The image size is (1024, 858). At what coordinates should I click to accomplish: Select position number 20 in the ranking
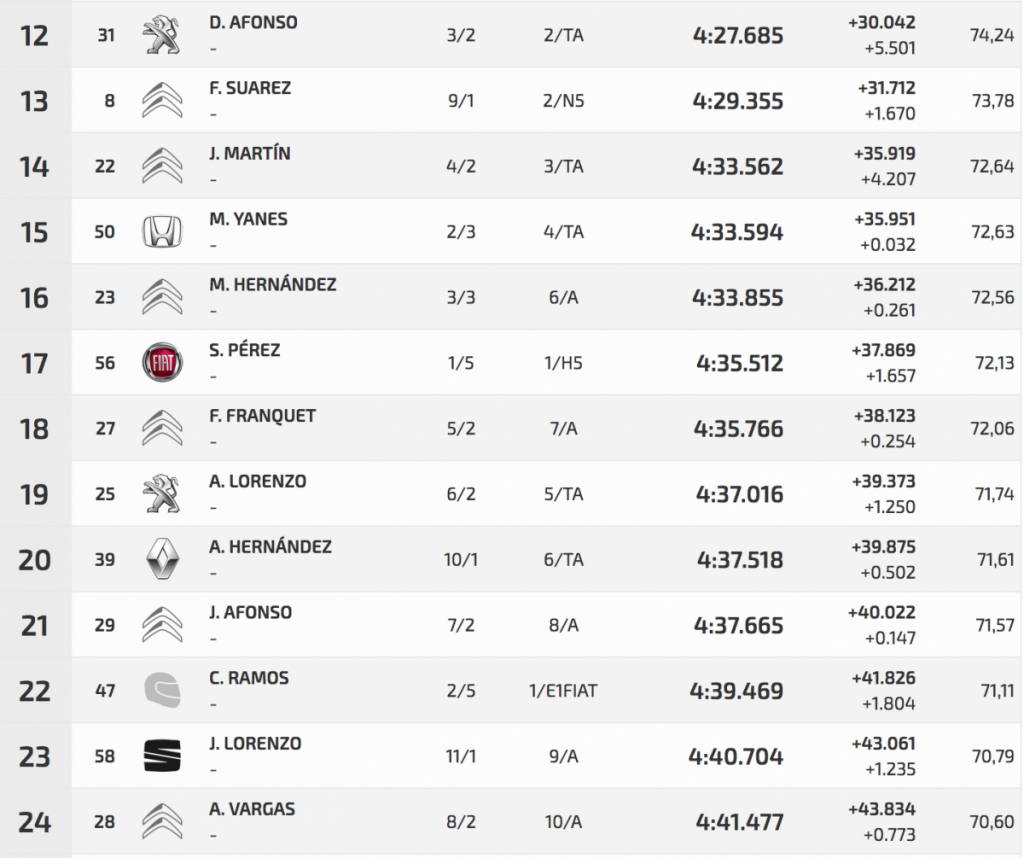click(34, 560)
